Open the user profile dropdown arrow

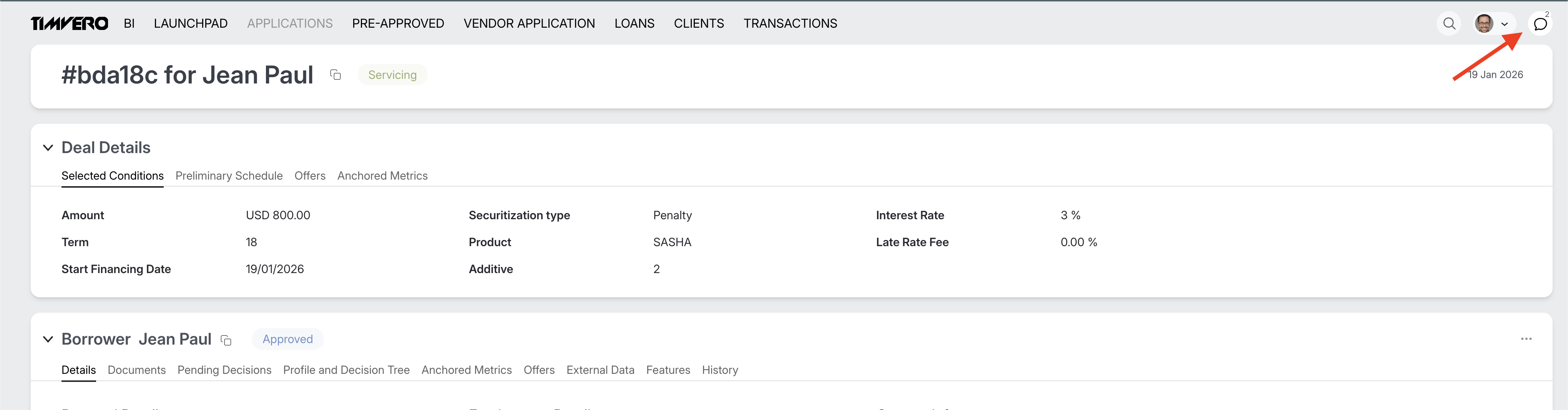coord(1504,24)
